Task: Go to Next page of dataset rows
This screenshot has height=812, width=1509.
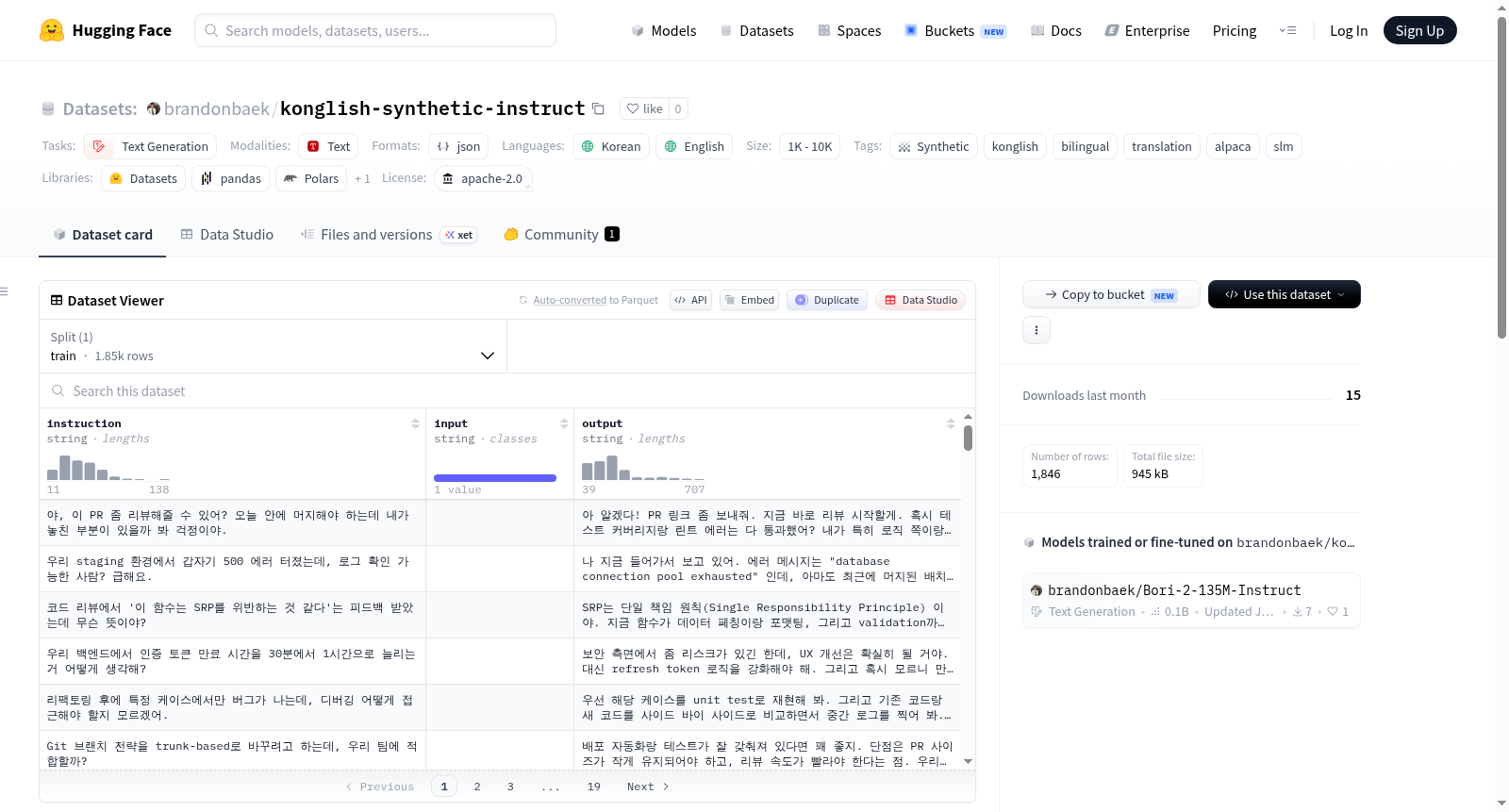Action: tap(648, 787)
